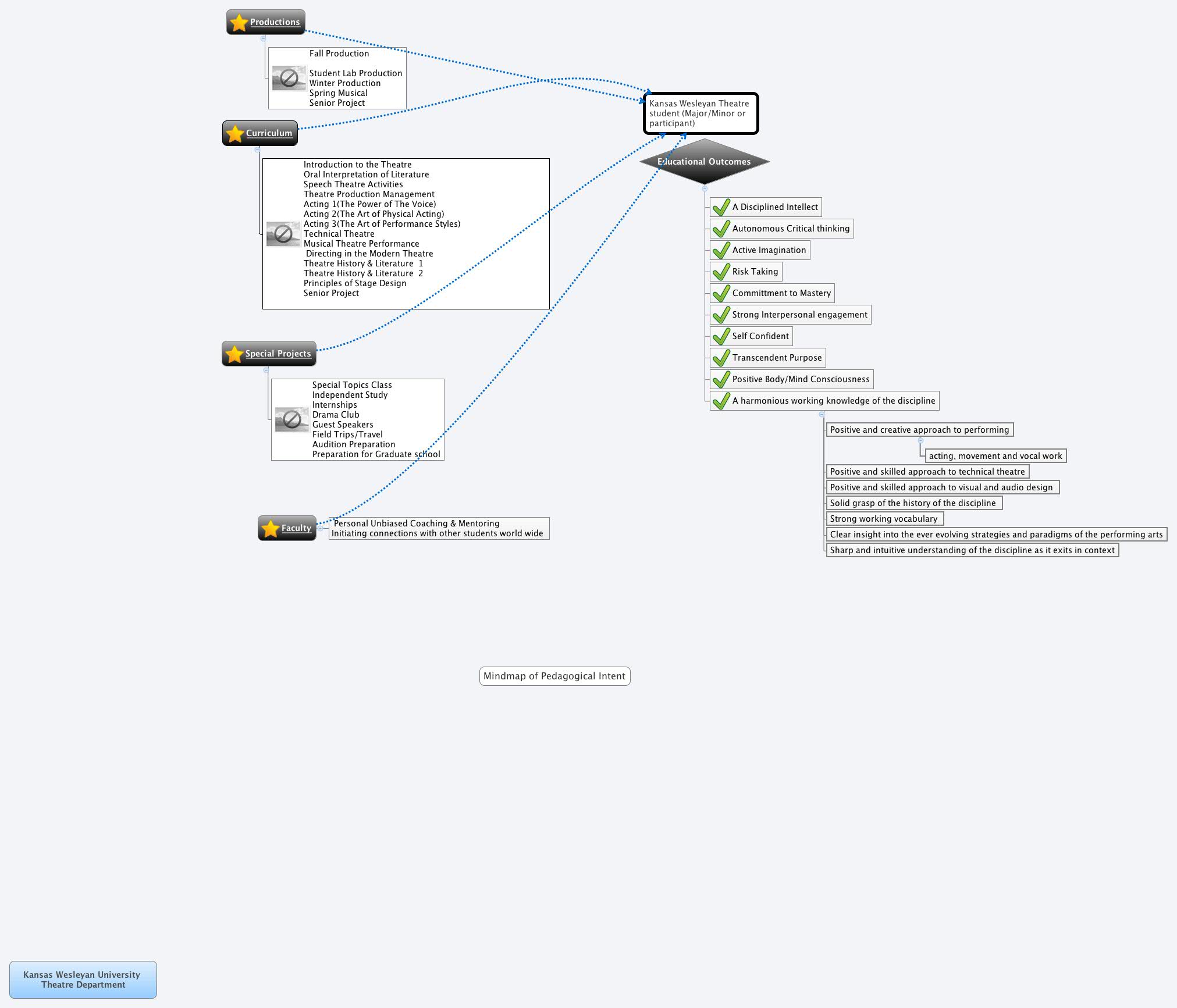Select 'Positive and skilled approach to visual and audio design'

pos(943,487)
